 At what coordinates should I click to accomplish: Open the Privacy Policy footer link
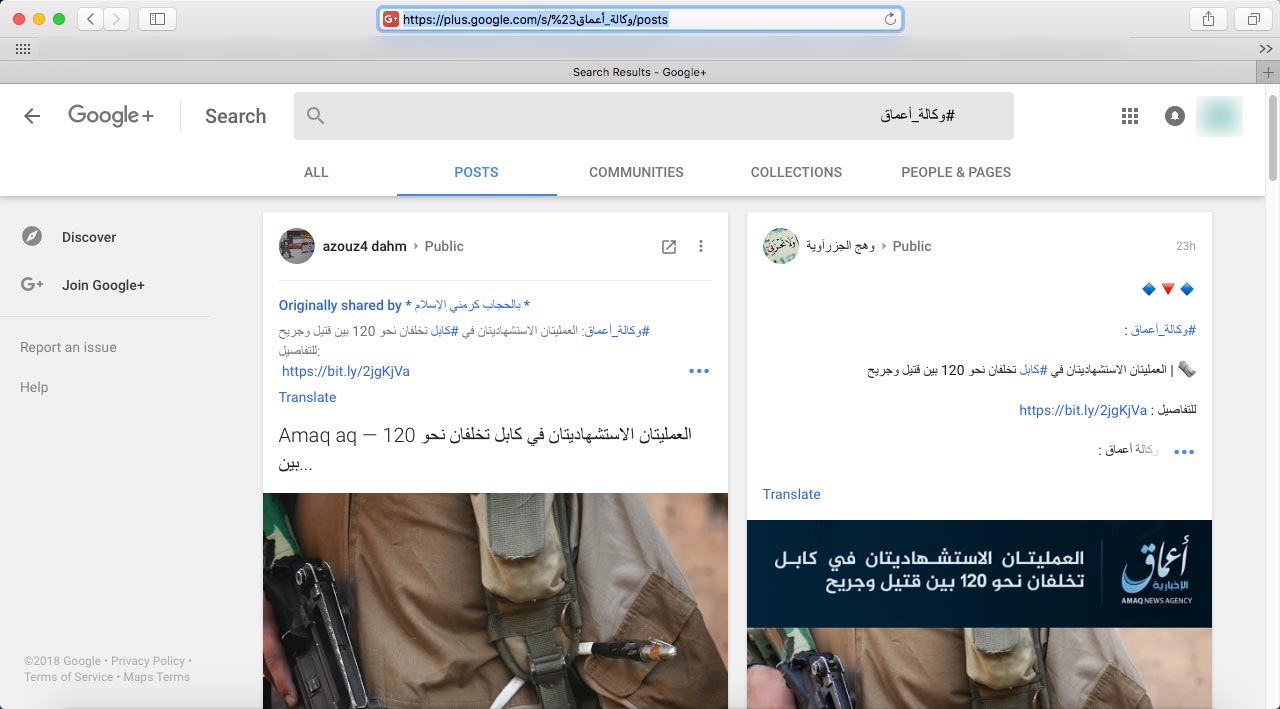pos(148,661)
